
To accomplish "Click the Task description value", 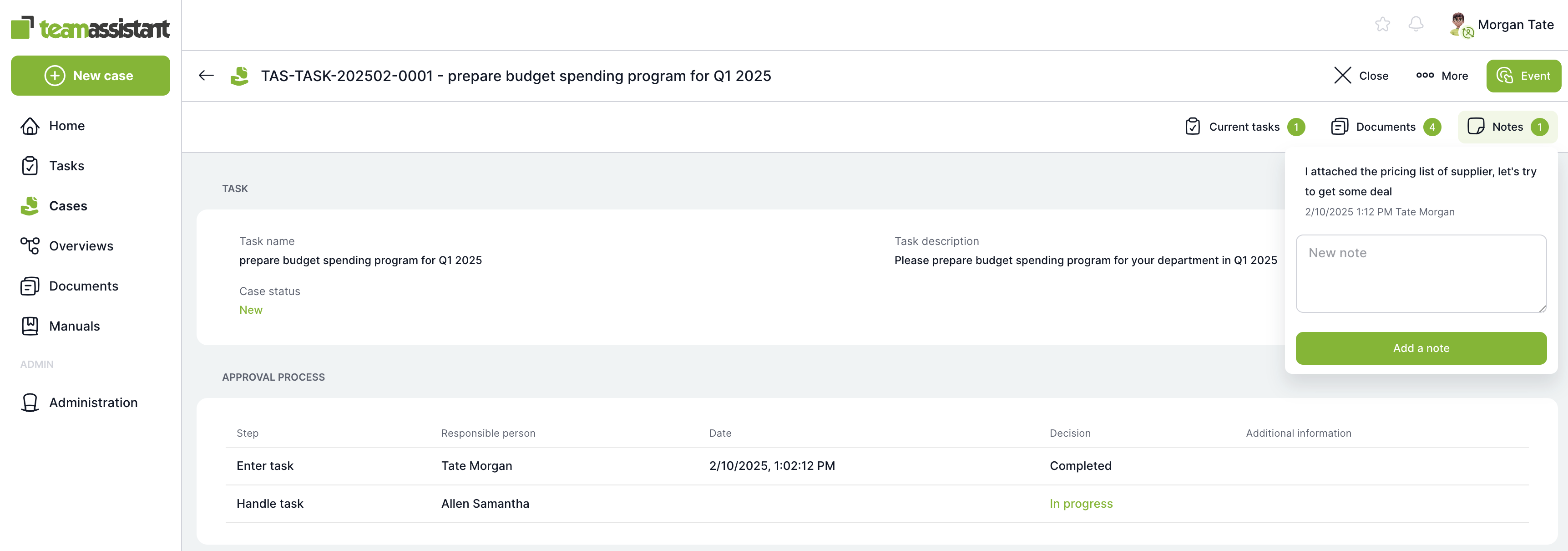I will [x=1085, y=260].
